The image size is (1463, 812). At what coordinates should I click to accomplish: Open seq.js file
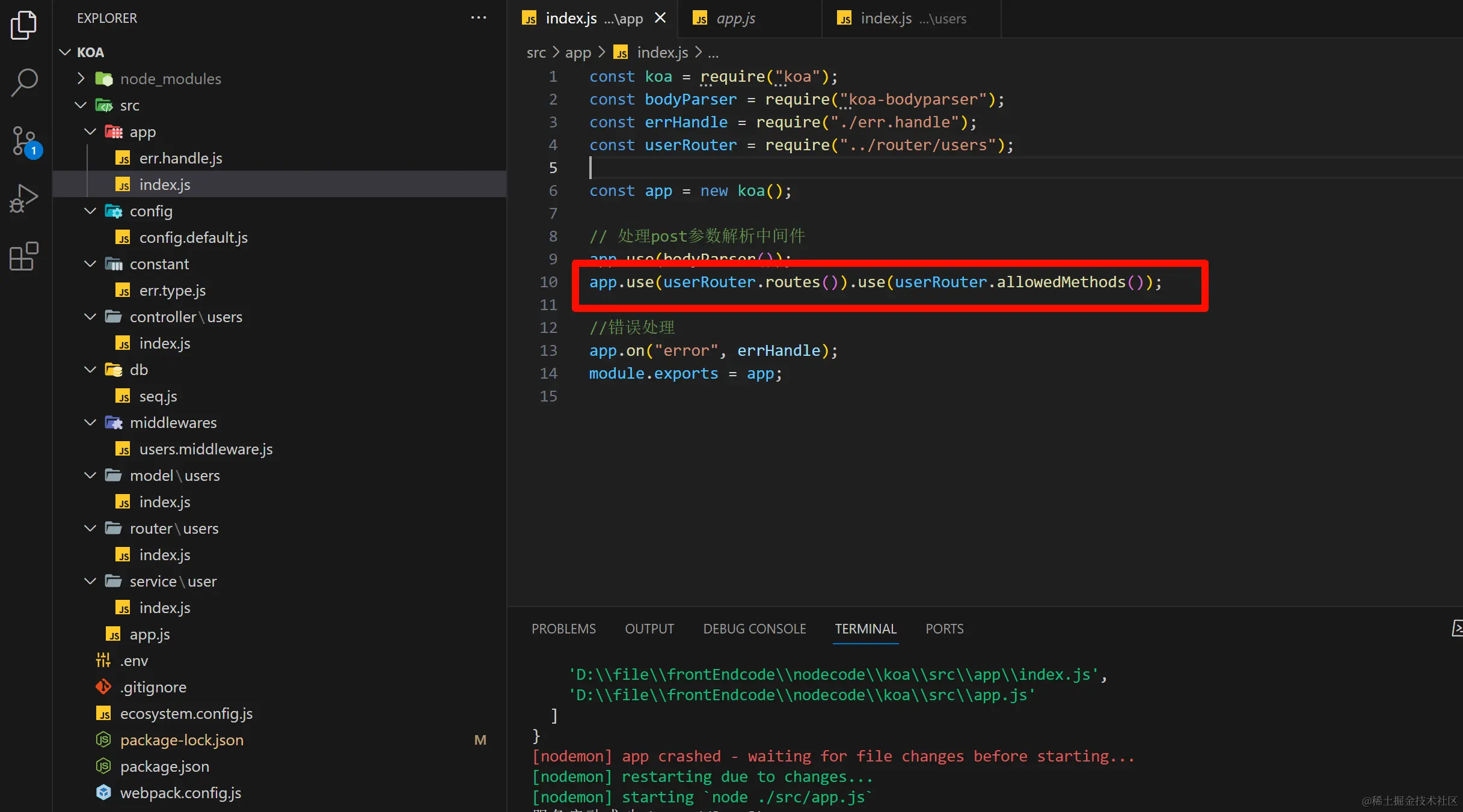point(280,396)
